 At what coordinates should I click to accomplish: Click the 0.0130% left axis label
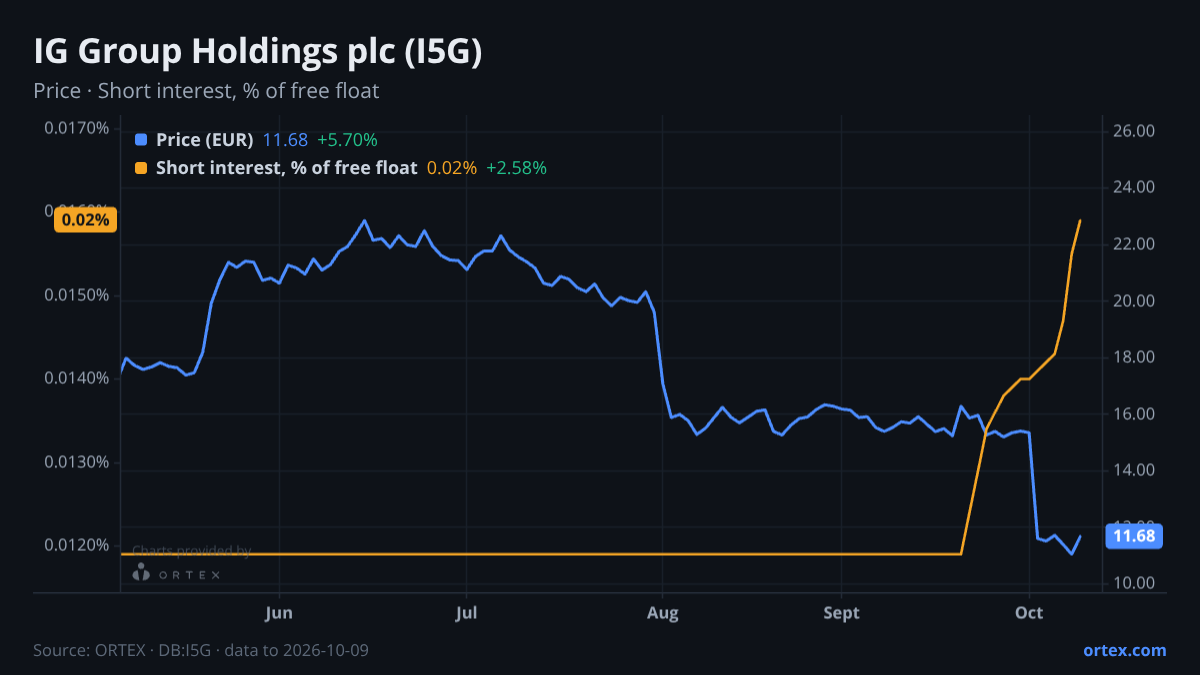pyautogui.click(x=76, y=463)
